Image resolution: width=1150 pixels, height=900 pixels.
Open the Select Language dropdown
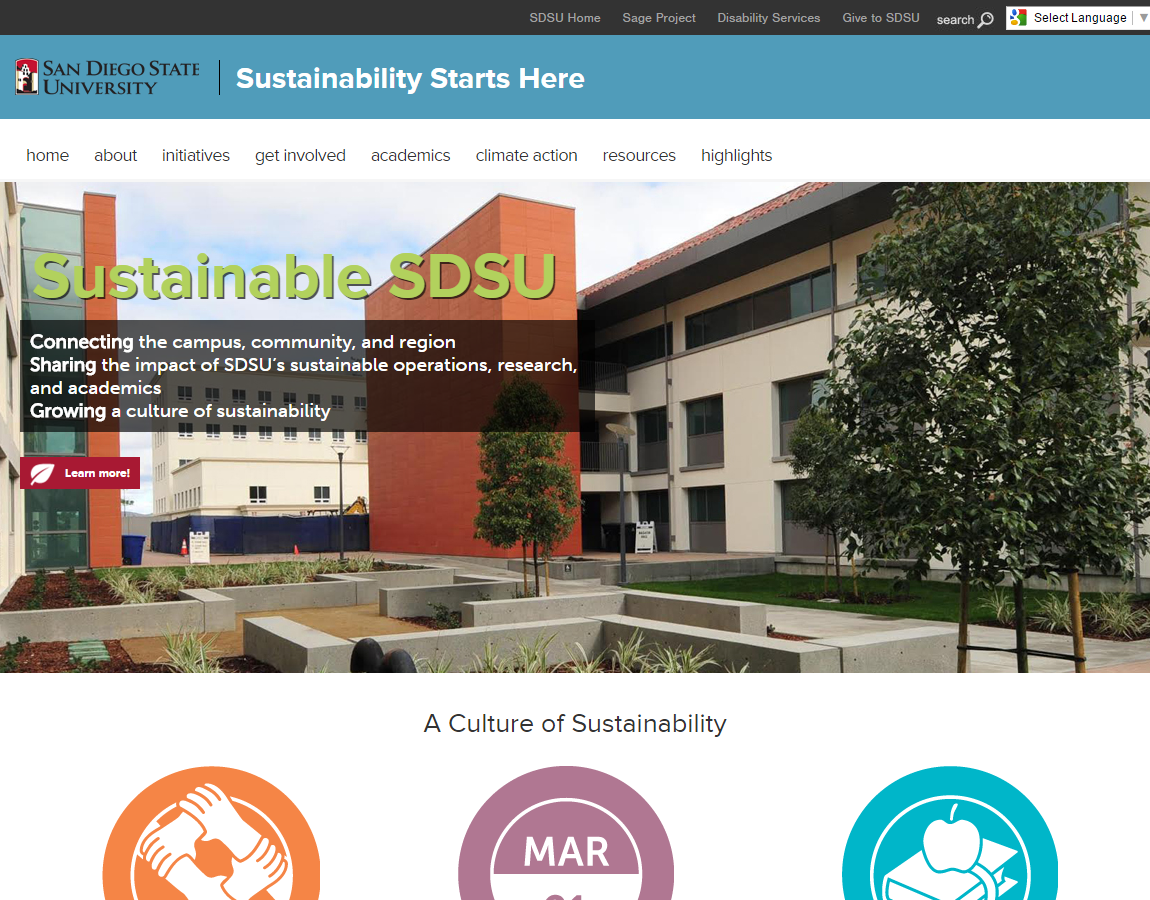[x=1077, y=18]
